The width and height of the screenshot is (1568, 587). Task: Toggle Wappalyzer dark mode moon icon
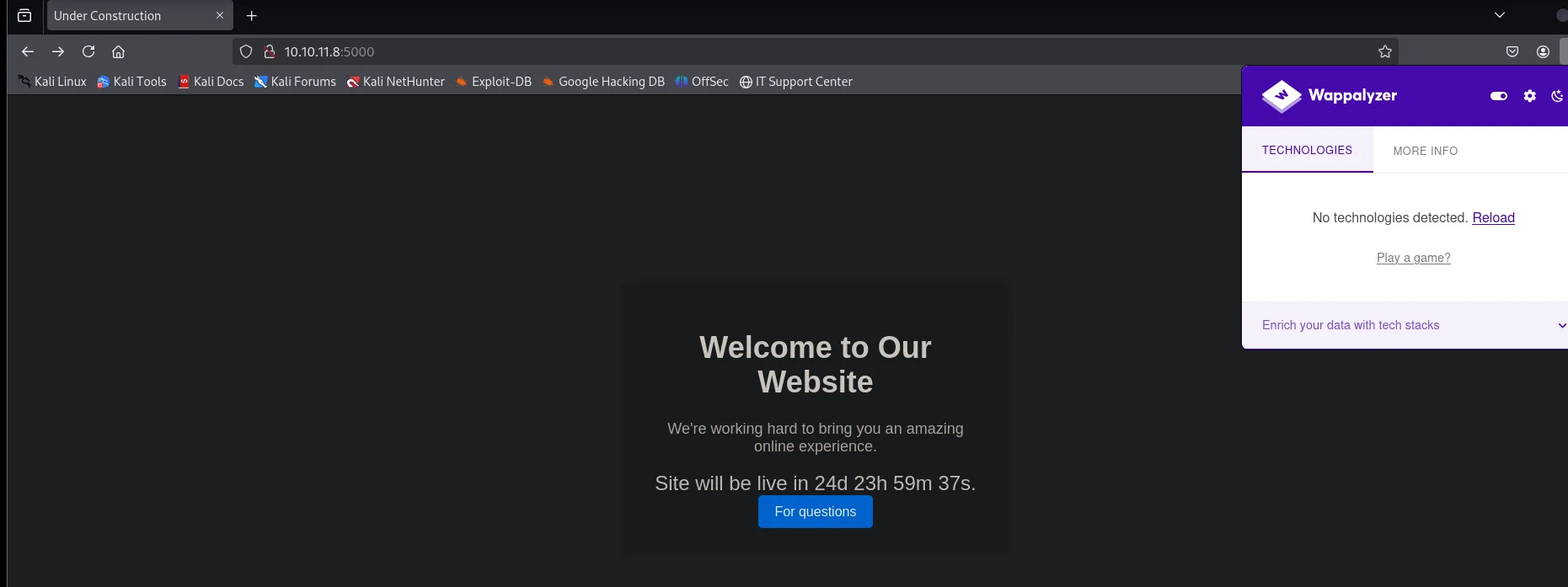(x=1558, y=96)
